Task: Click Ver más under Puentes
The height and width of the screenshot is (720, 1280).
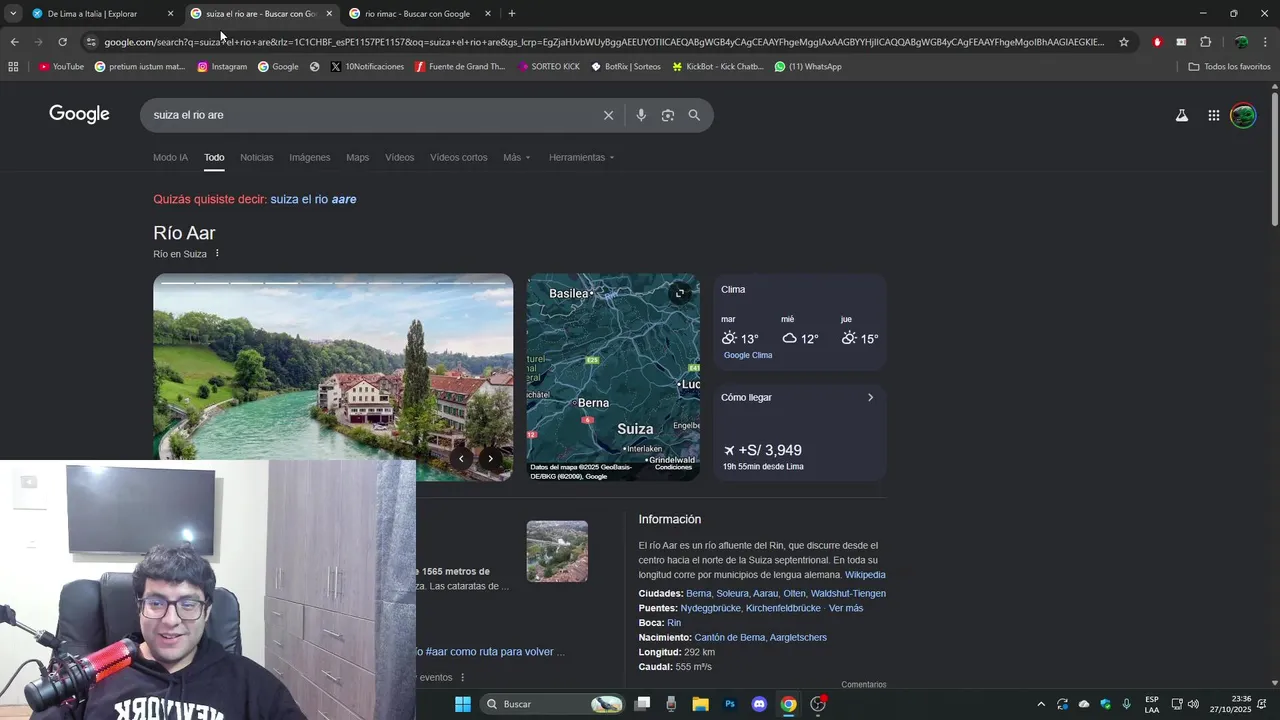Action: [x=846, y=608]
